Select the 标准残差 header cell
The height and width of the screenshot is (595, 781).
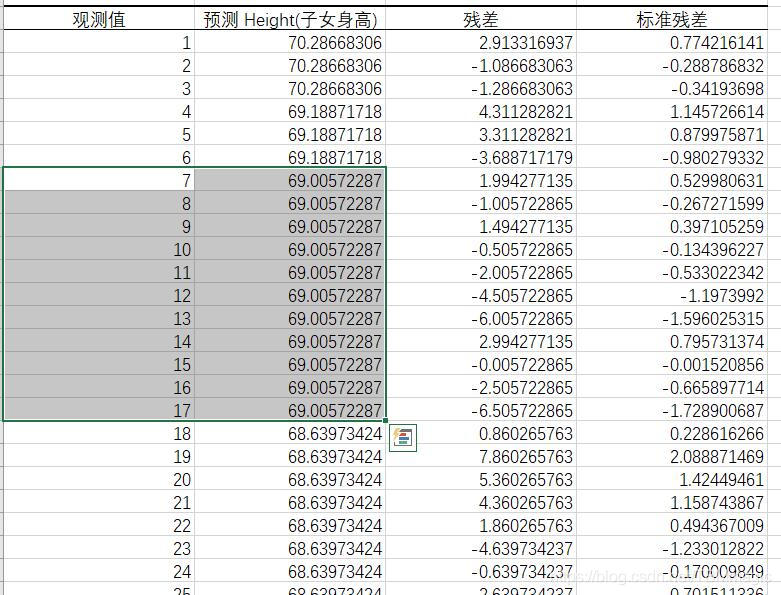(x=672, y=19)
